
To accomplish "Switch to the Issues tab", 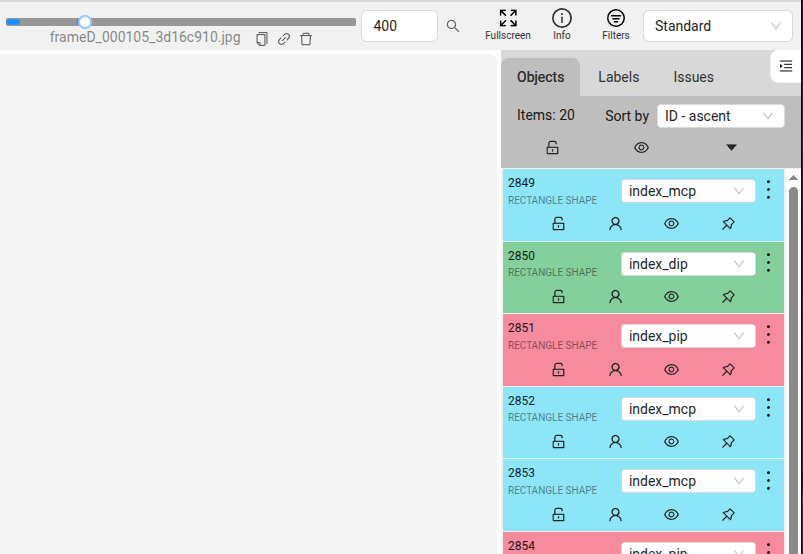I will pos(693,77).
